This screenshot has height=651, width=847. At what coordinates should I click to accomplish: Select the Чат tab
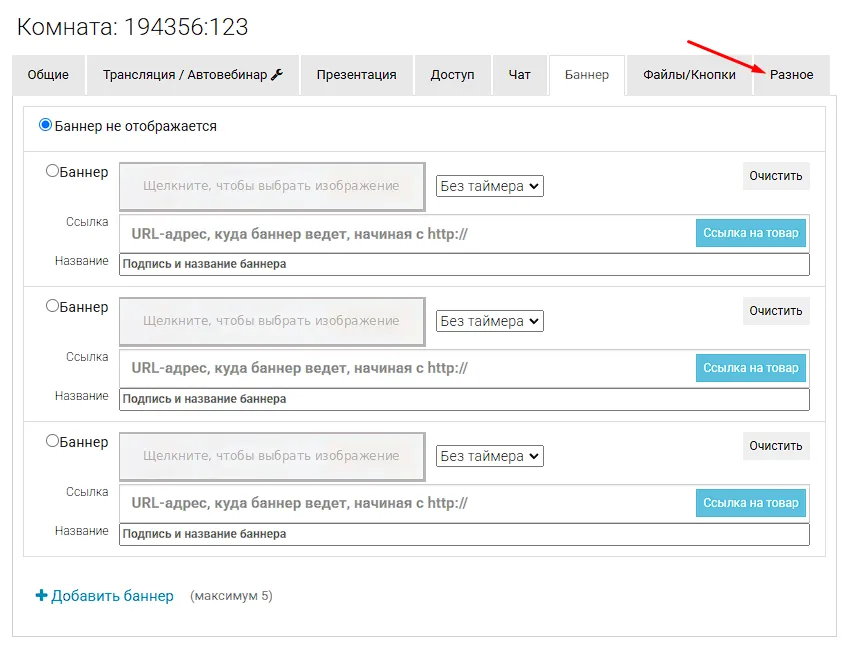(x=520, y=75)
